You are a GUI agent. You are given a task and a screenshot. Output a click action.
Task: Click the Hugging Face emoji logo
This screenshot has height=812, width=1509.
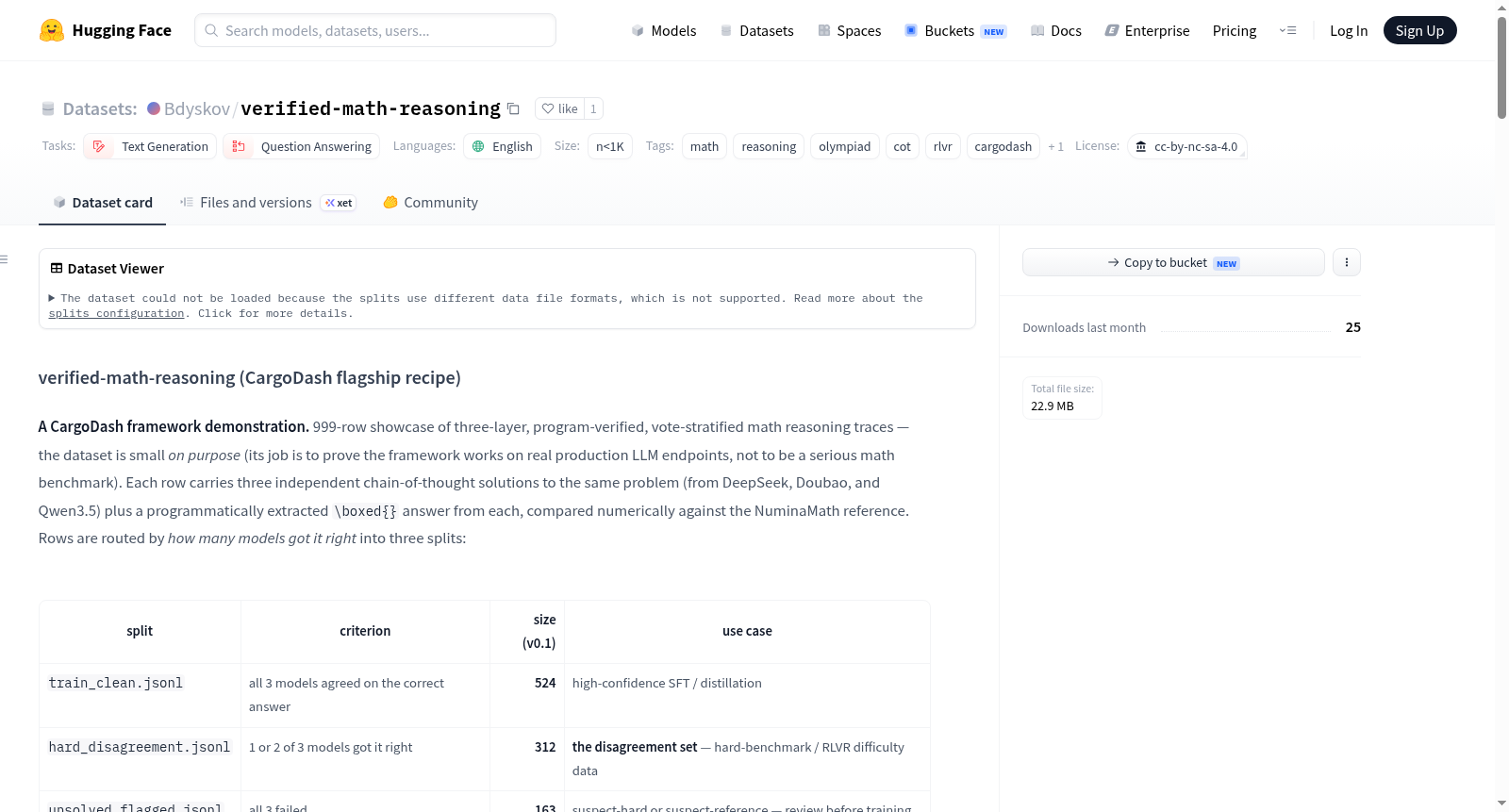pyautogui.click(x=52, y=30)
